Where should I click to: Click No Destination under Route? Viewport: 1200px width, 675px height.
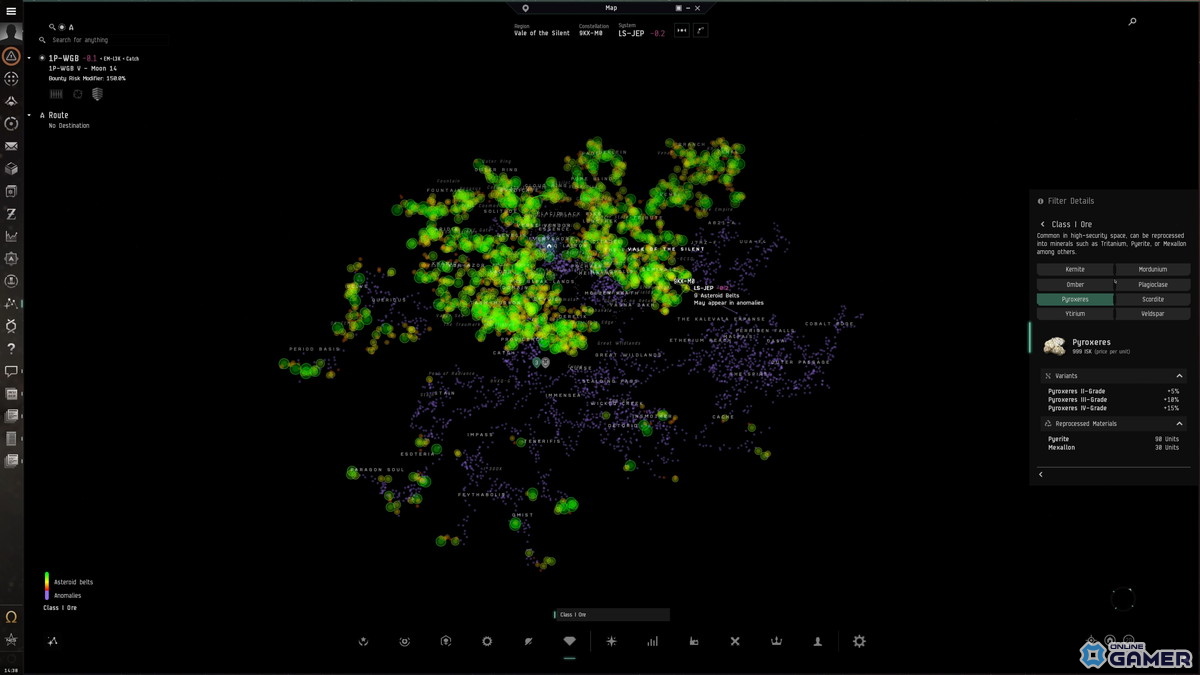(x=68, y=125)
